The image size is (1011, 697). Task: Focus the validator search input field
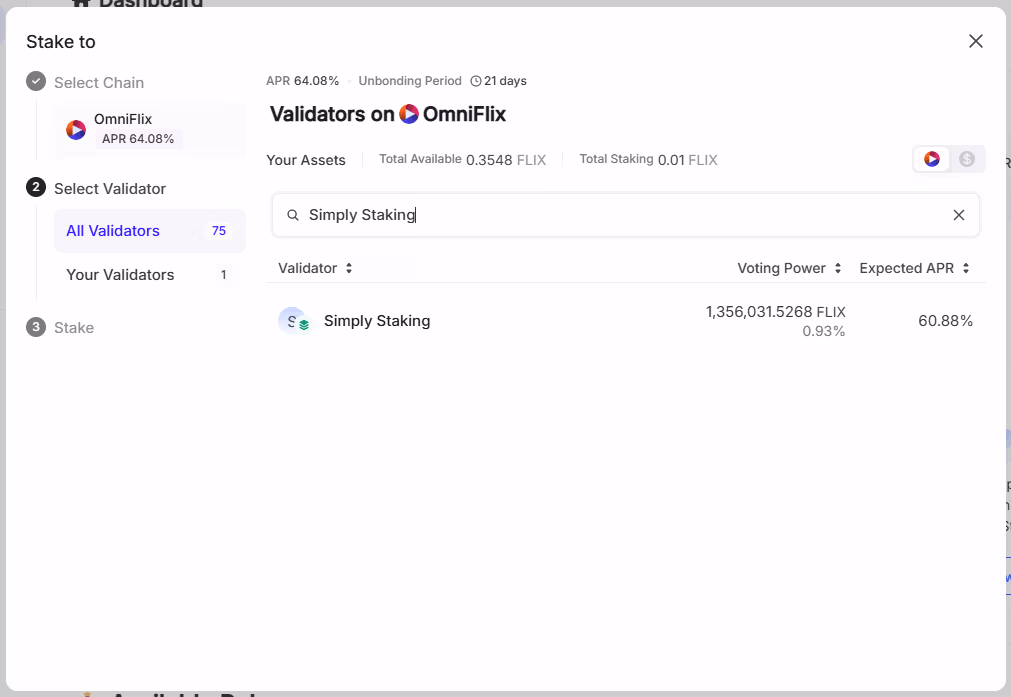pos(620,215)
